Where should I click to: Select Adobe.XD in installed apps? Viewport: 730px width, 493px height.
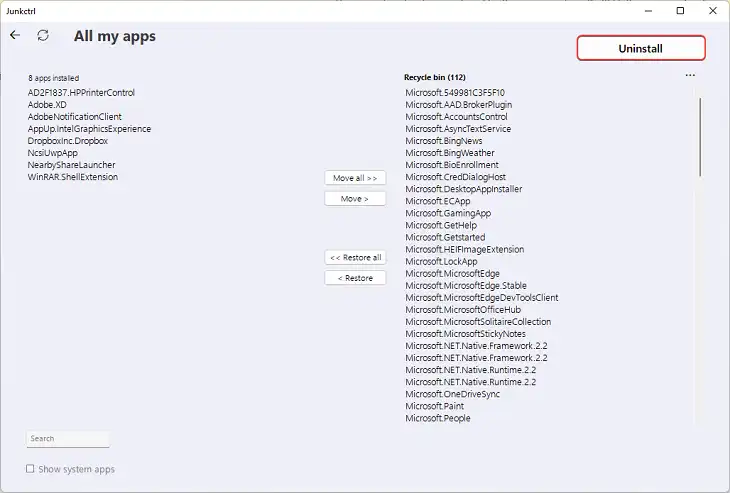point(47,105)
